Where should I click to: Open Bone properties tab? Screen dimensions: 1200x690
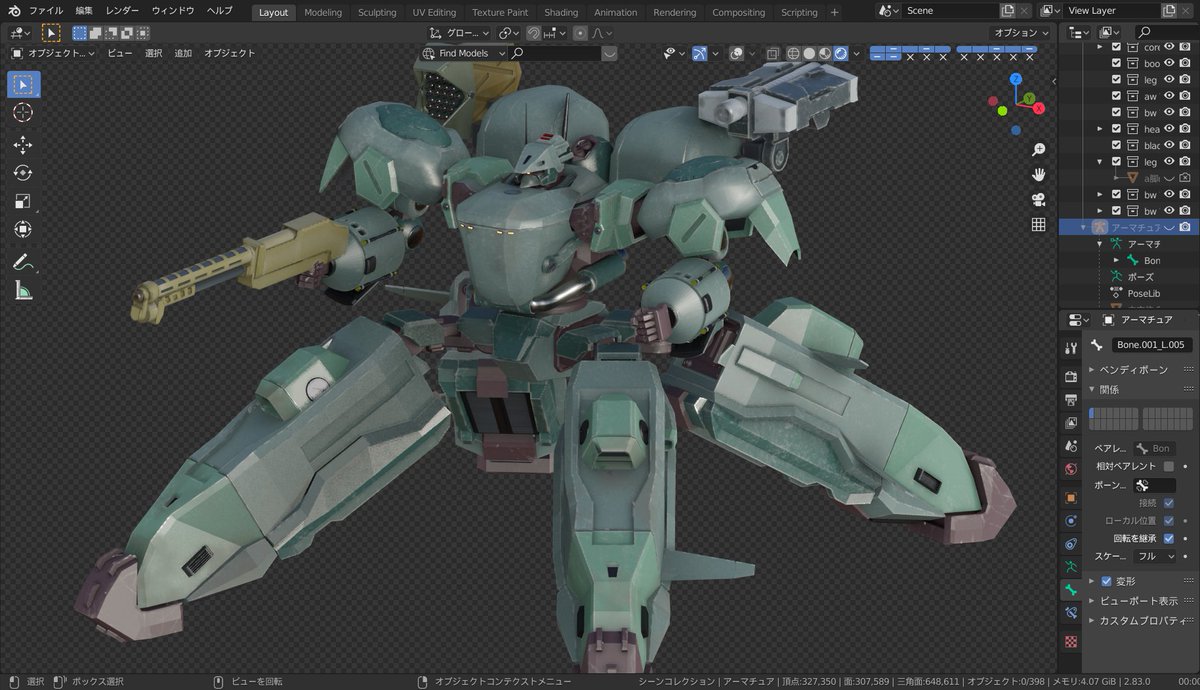point(1071,590)
